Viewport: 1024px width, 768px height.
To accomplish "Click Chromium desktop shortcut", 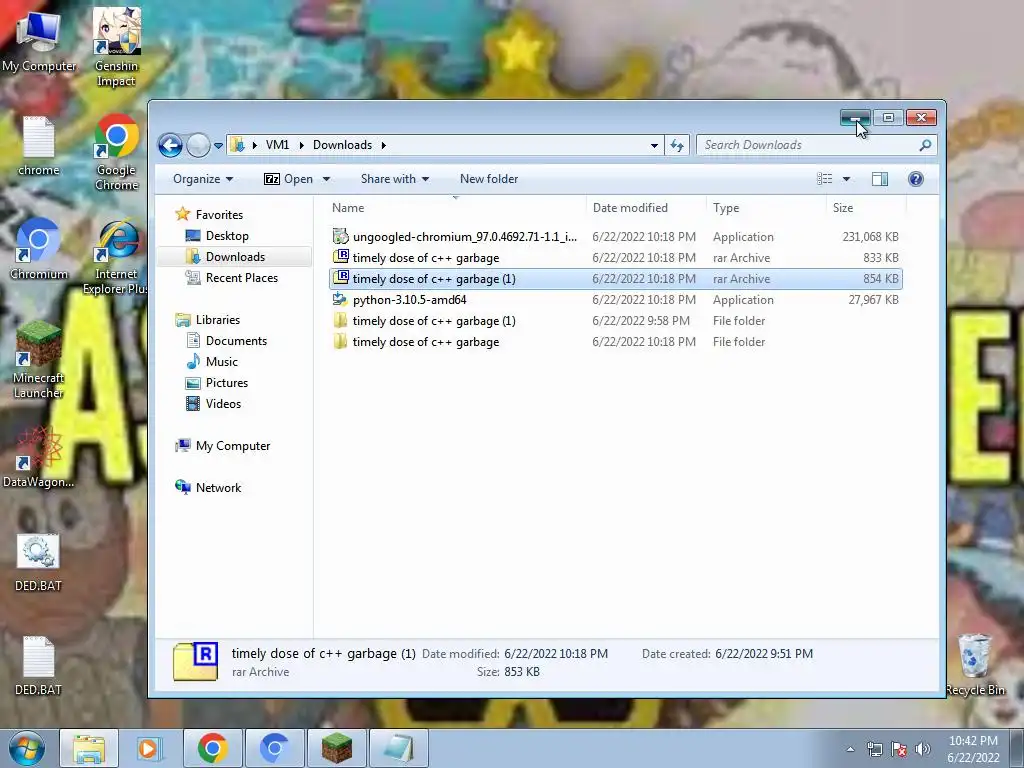I will tap(39, 249).
